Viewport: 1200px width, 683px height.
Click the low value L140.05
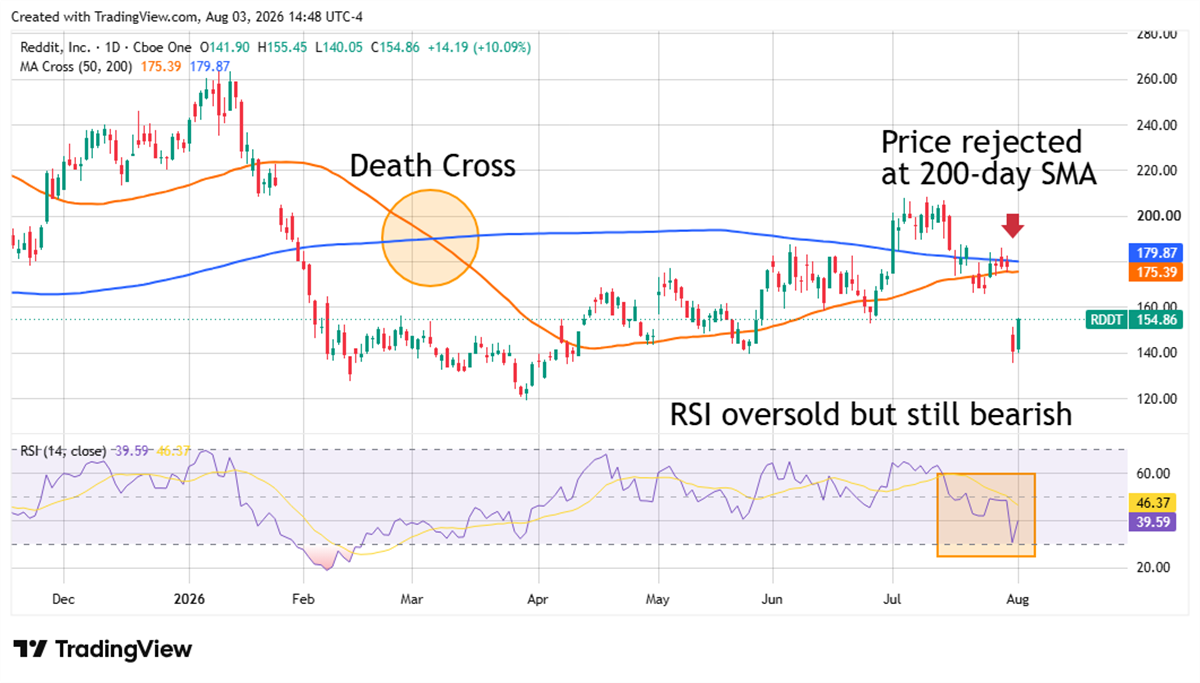[x=337, y=47]
